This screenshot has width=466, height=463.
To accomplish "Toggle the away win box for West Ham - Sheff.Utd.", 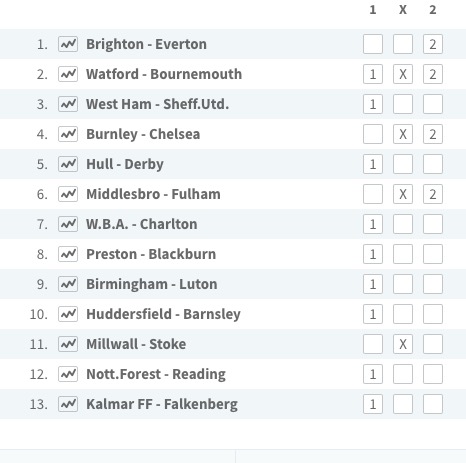I will [x=433, y=104].
